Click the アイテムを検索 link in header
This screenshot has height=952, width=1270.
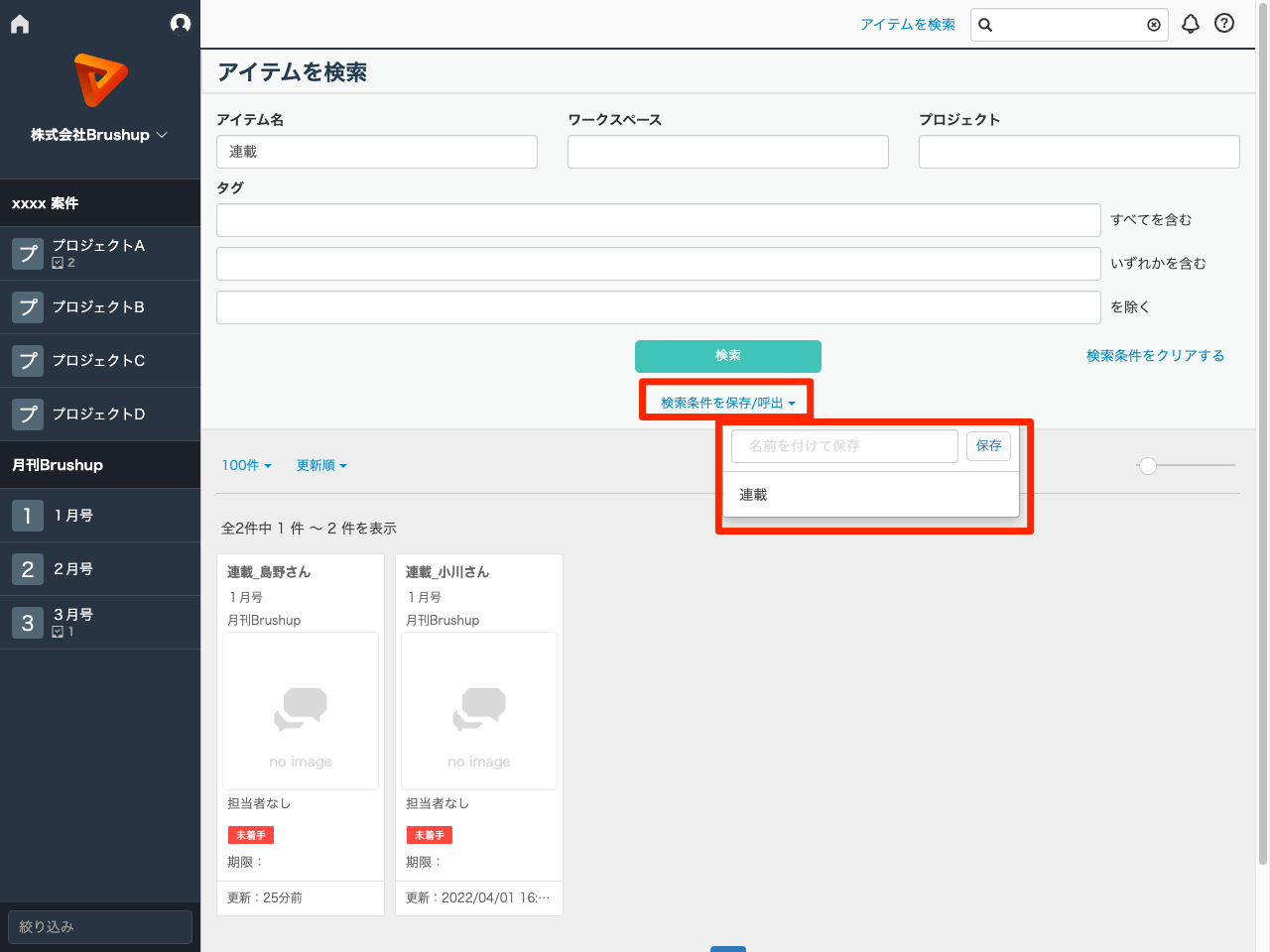(x=908, y=25)
